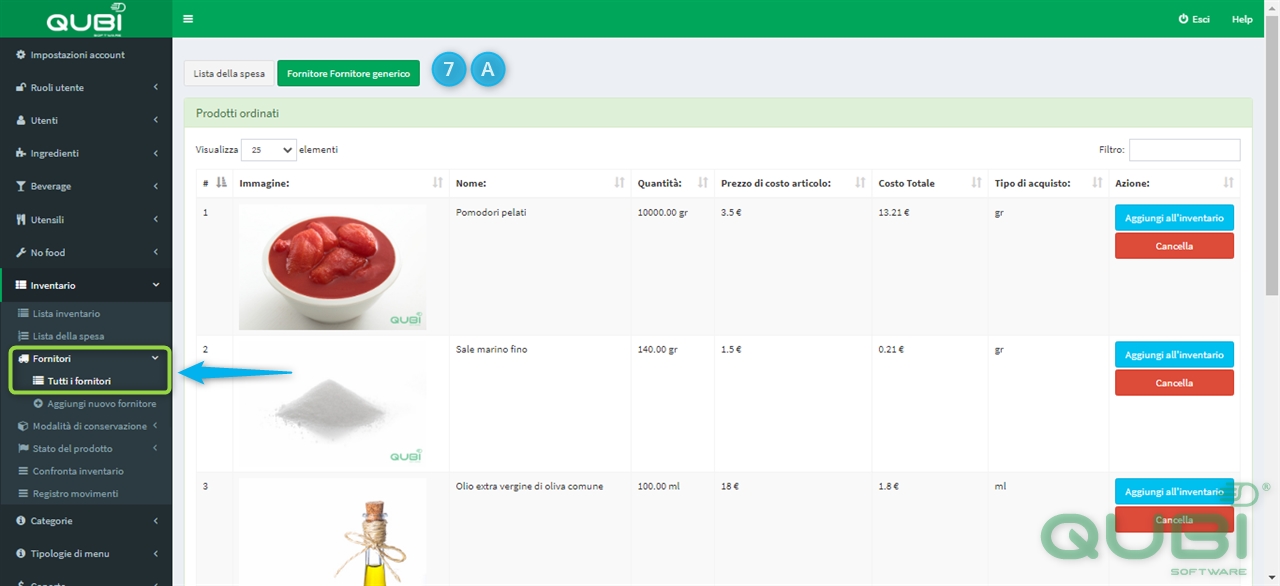
Task: Click the No food wrench icon
Action: (21, 253)
